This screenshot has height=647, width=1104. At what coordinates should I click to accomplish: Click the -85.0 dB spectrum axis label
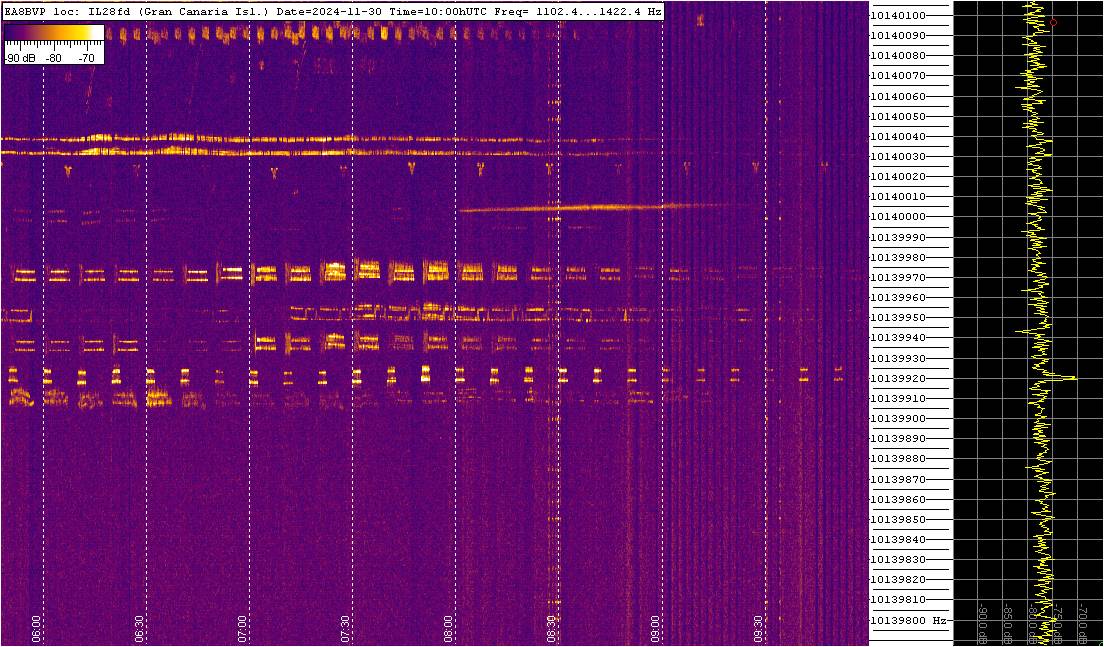click(x=1008, y=622)
